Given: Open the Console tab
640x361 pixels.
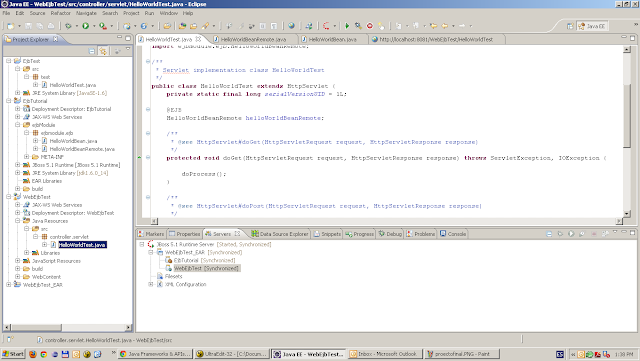Looking at the screenshot, I should (x=453, y=234).
